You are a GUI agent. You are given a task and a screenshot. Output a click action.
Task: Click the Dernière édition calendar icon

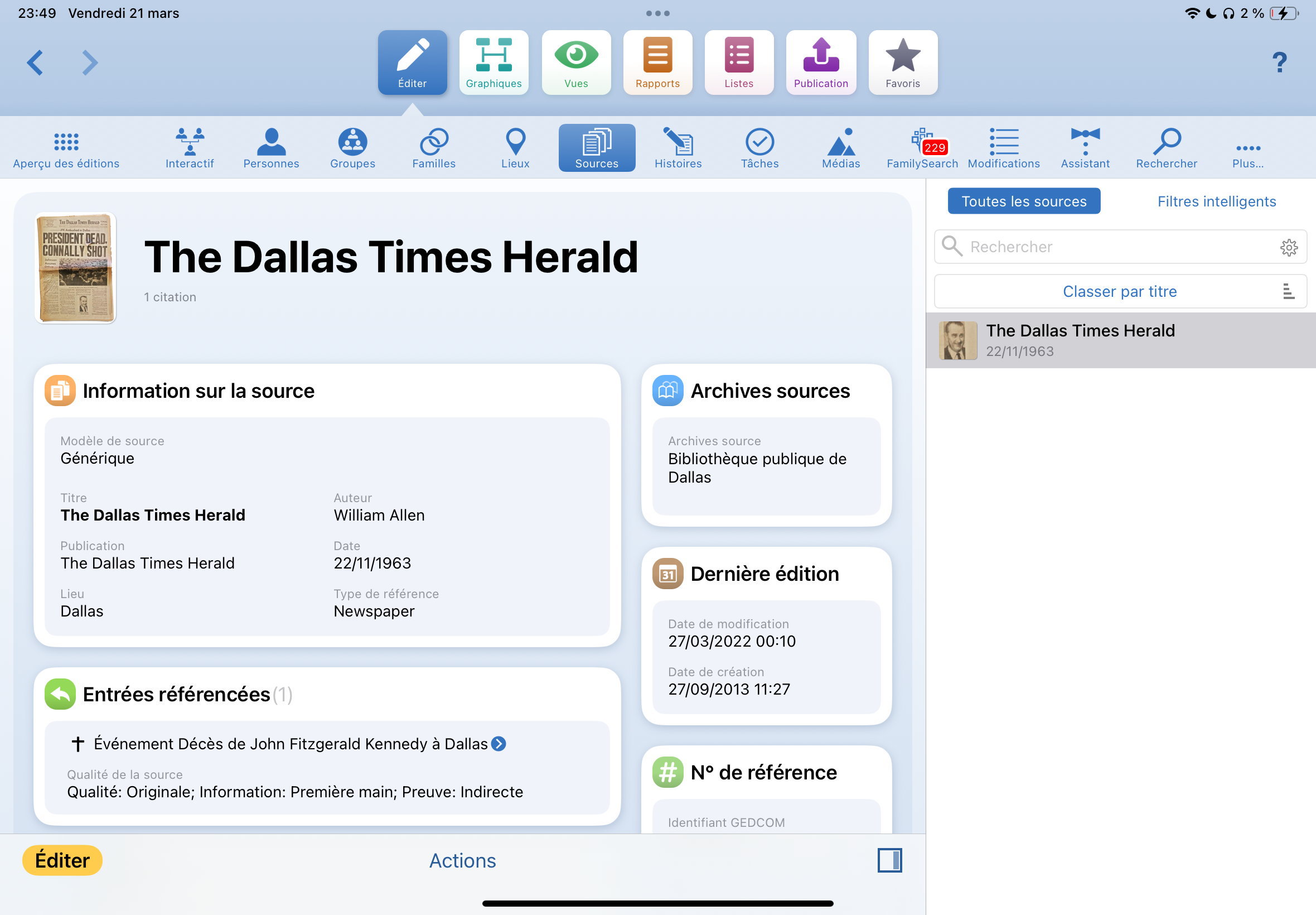pyautogui.click(x=667, y=574)
